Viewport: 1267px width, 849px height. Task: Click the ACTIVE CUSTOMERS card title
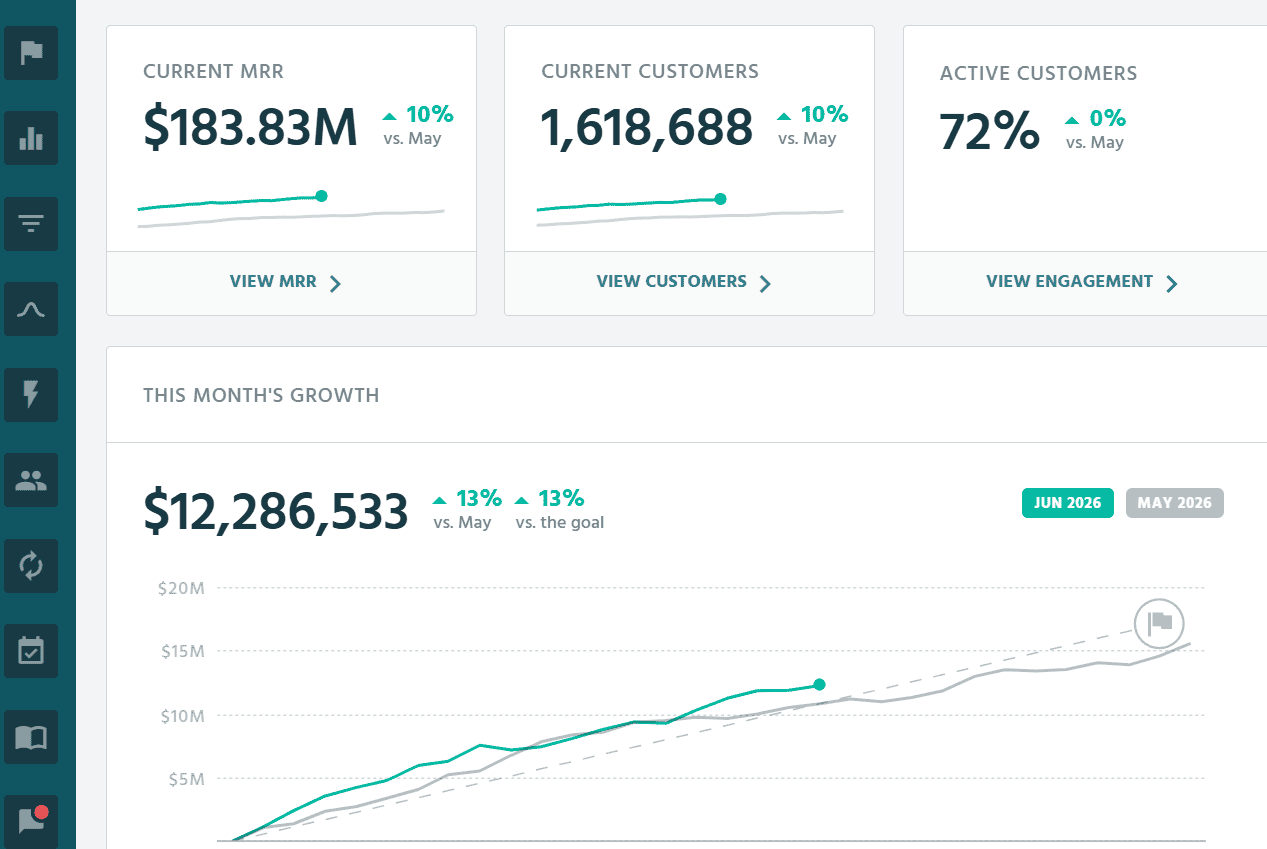coord(1038,74)
